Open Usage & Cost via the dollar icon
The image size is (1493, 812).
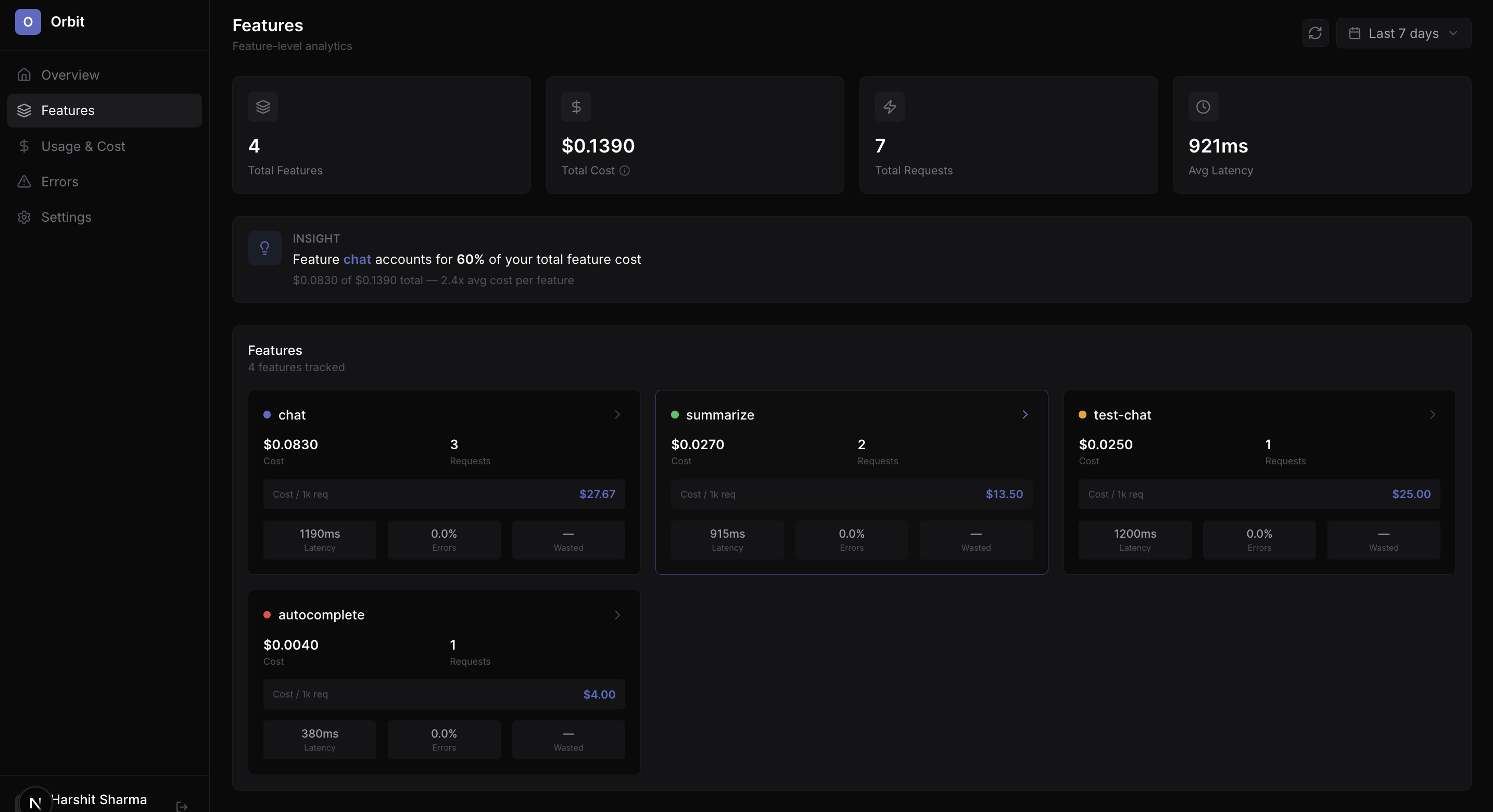[x=24, y=146]
